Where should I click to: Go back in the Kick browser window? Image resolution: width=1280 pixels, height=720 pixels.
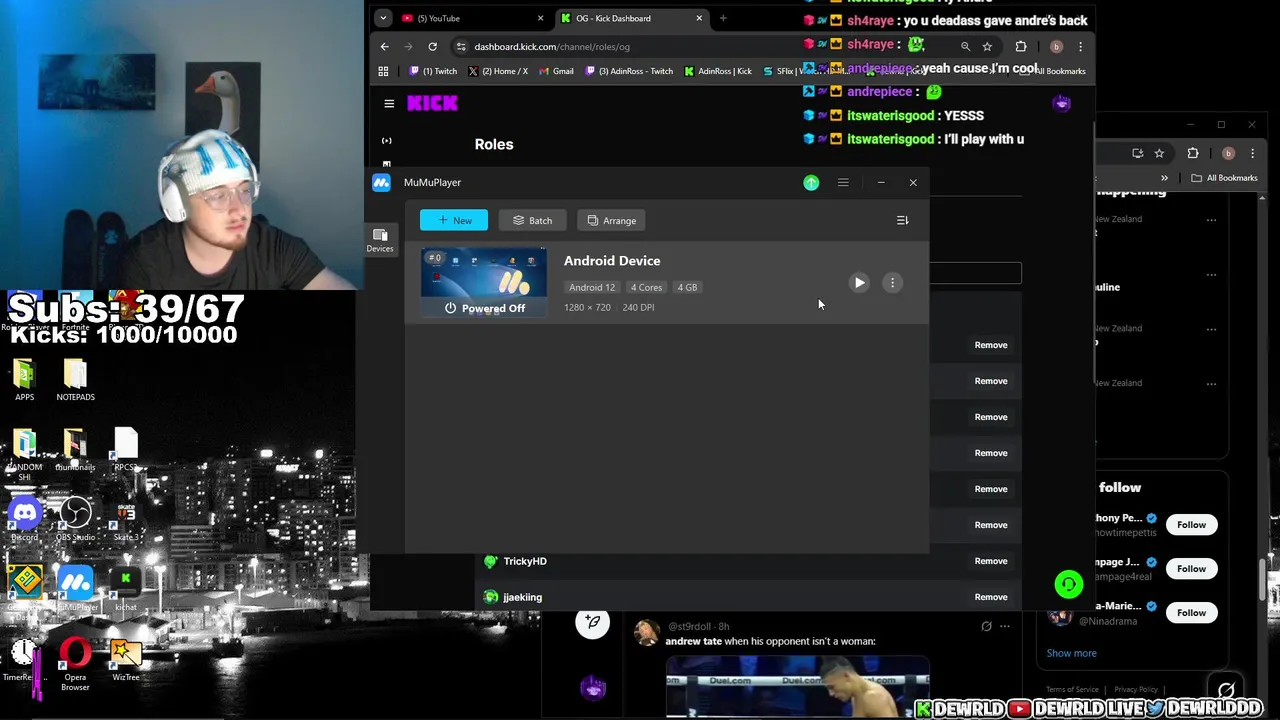(x=385, y=46)
